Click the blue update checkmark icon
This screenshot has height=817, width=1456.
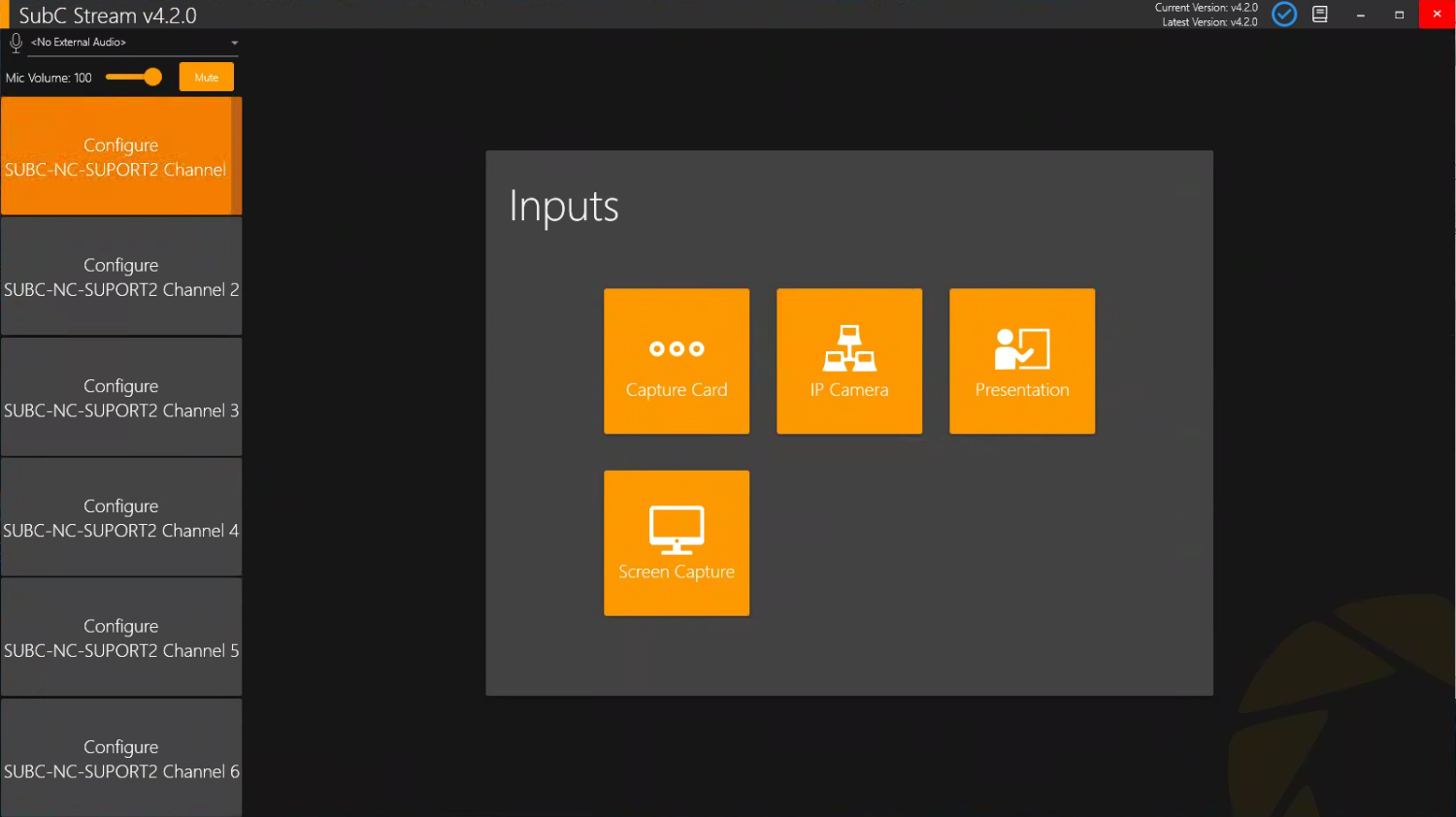pyautogui.click(x=1284, y=15)
